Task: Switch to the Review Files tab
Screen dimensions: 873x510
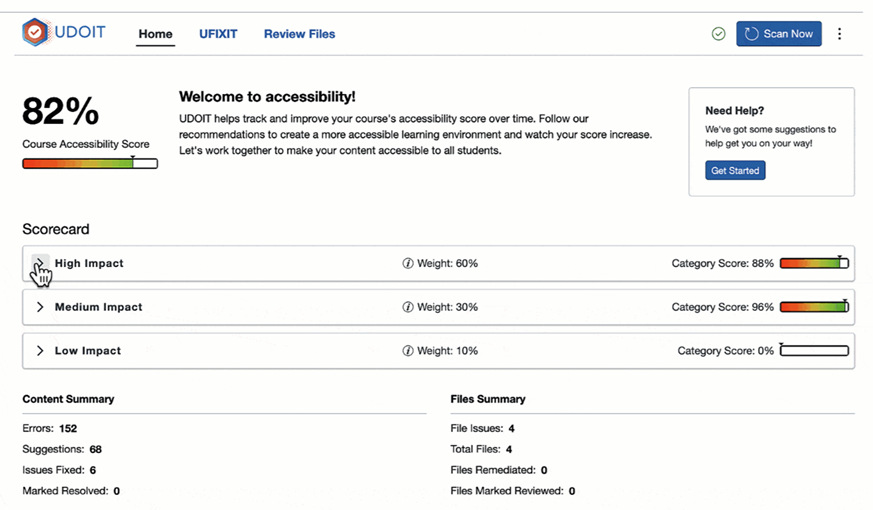Action: pyautogui.click(x=300, y=34)
